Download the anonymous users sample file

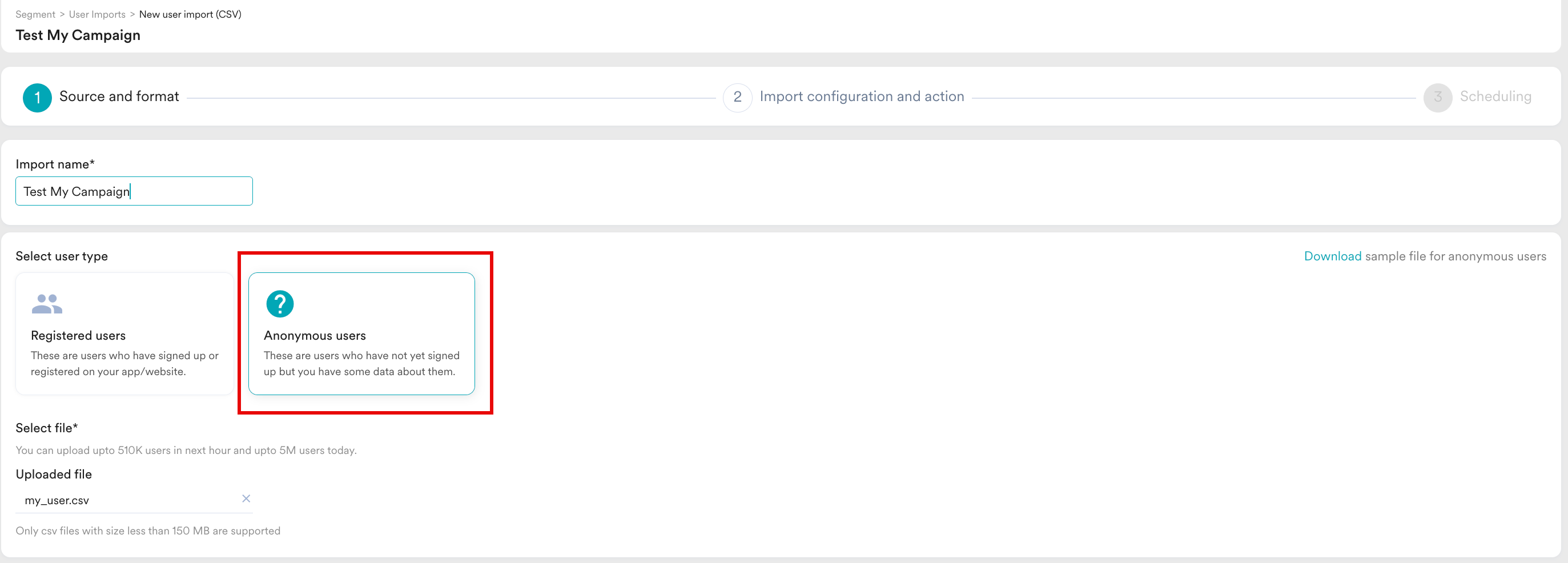tap(1332, 256)
